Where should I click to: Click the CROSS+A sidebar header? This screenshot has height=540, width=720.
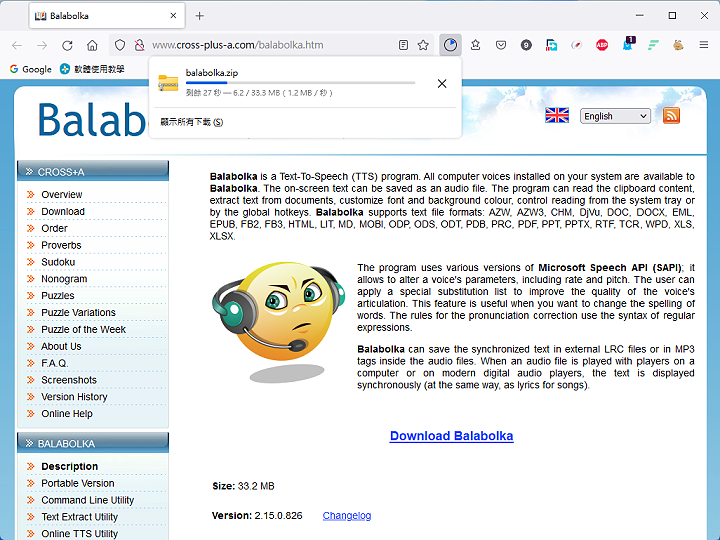point(93,171)
